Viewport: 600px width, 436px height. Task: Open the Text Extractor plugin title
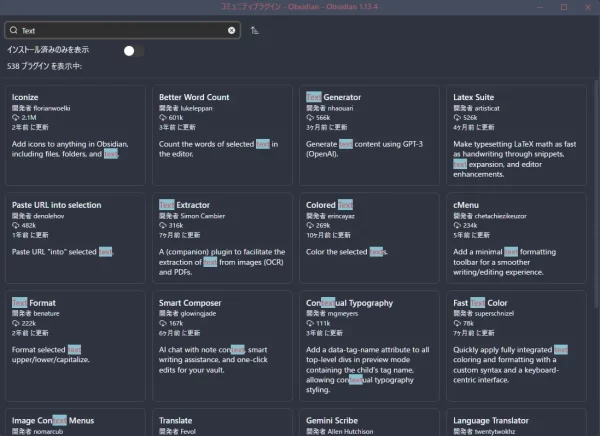coord(184,205)
